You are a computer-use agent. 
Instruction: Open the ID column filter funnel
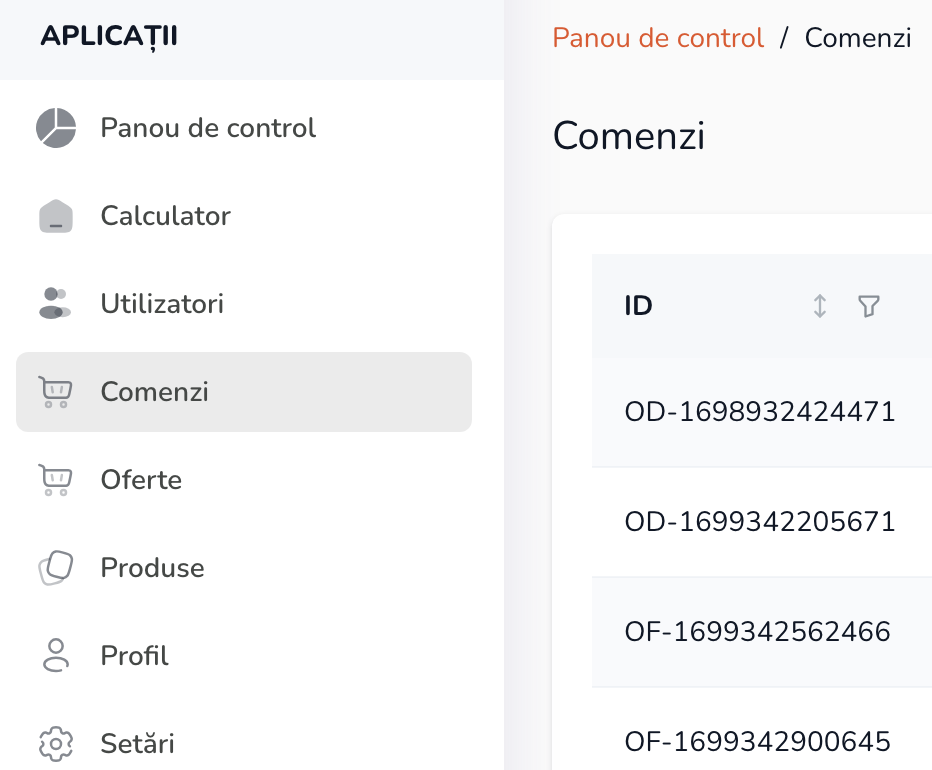click(x=868, y=306)
